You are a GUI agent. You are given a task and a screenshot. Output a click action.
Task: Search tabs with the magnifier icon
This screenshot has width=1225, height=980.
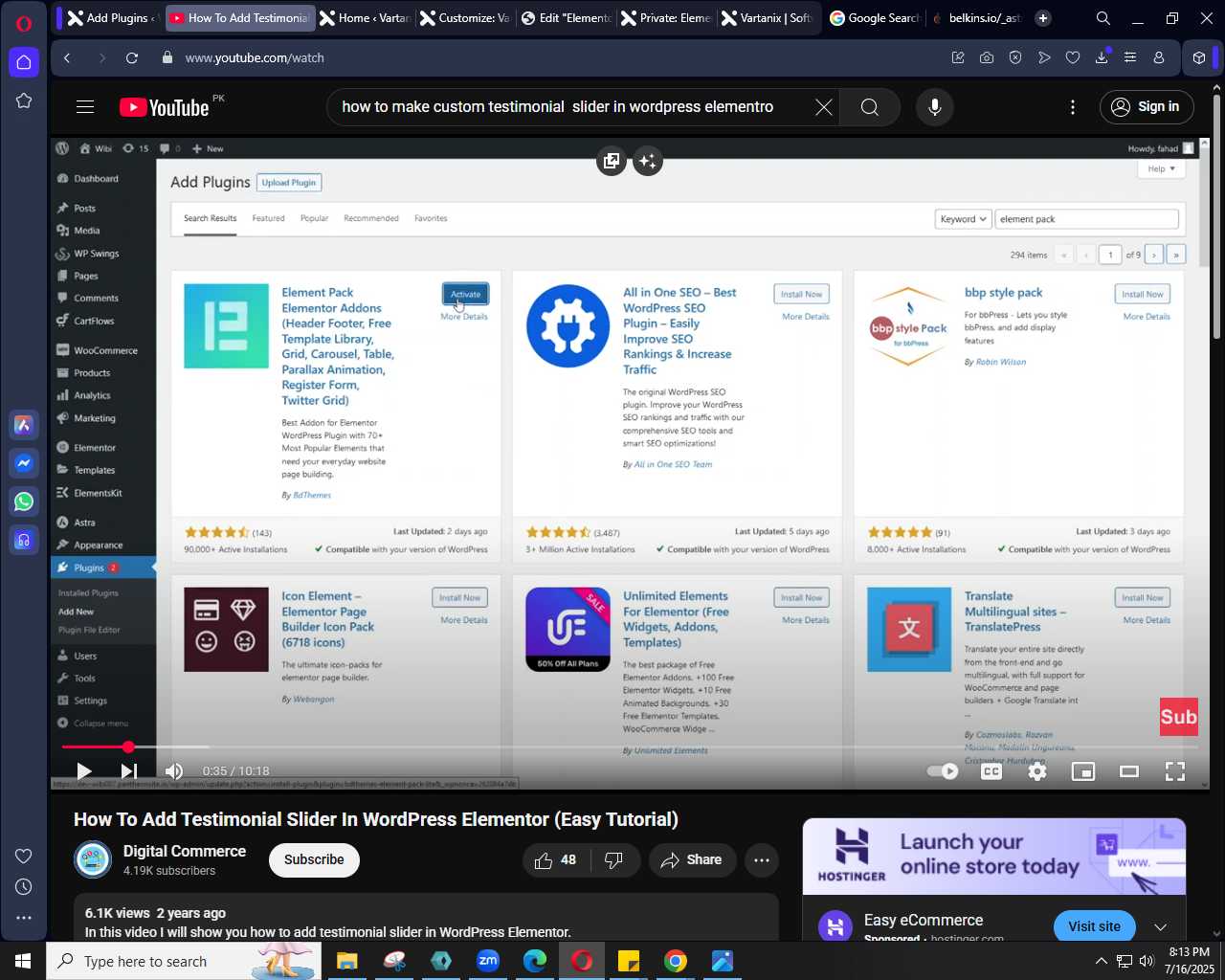(1103, 18)
